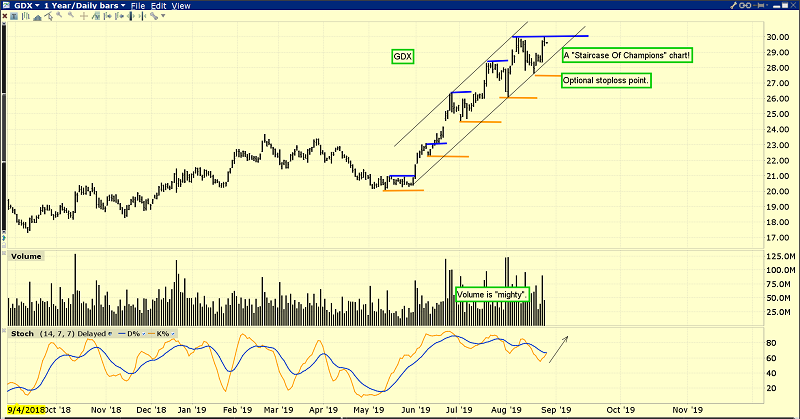Open the File menu
This screenshot has width=800, height=419.
(138, 6)
